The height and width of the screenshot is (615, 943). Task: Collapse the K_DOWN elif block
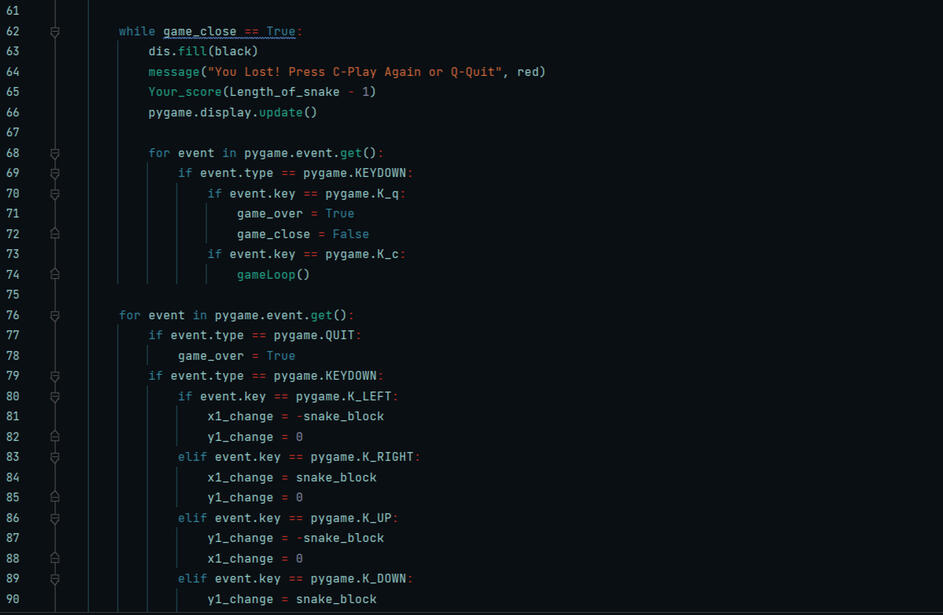[55, 579]
